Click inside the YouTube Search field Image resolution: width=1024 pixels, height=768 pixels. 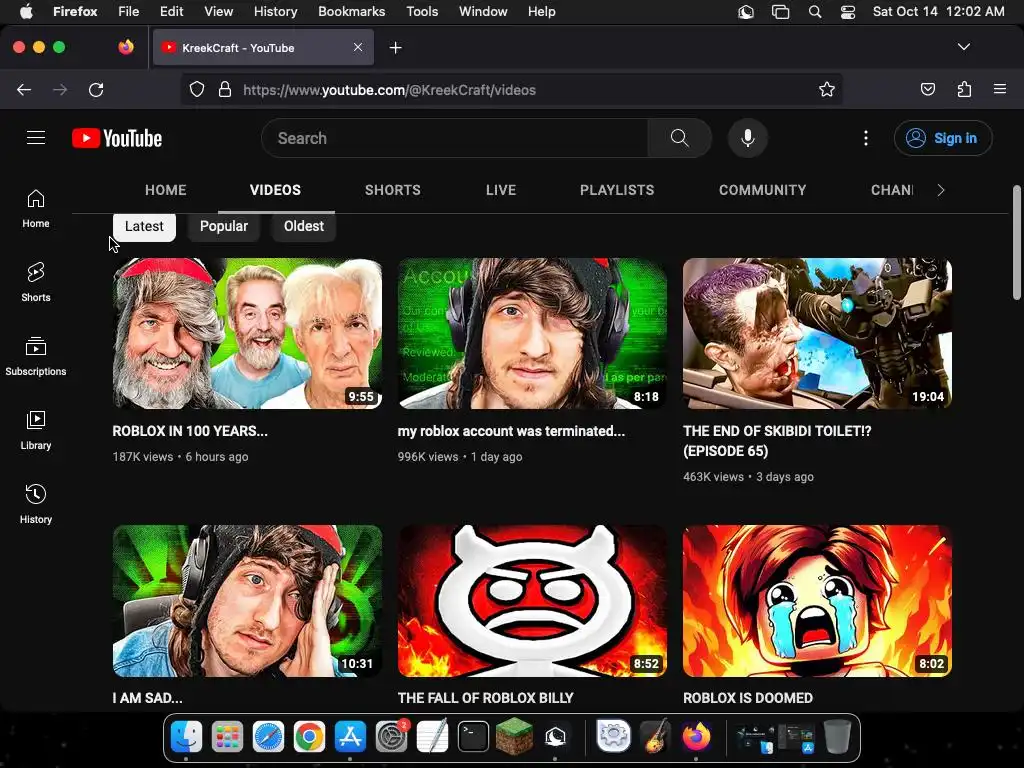(455, 138)
